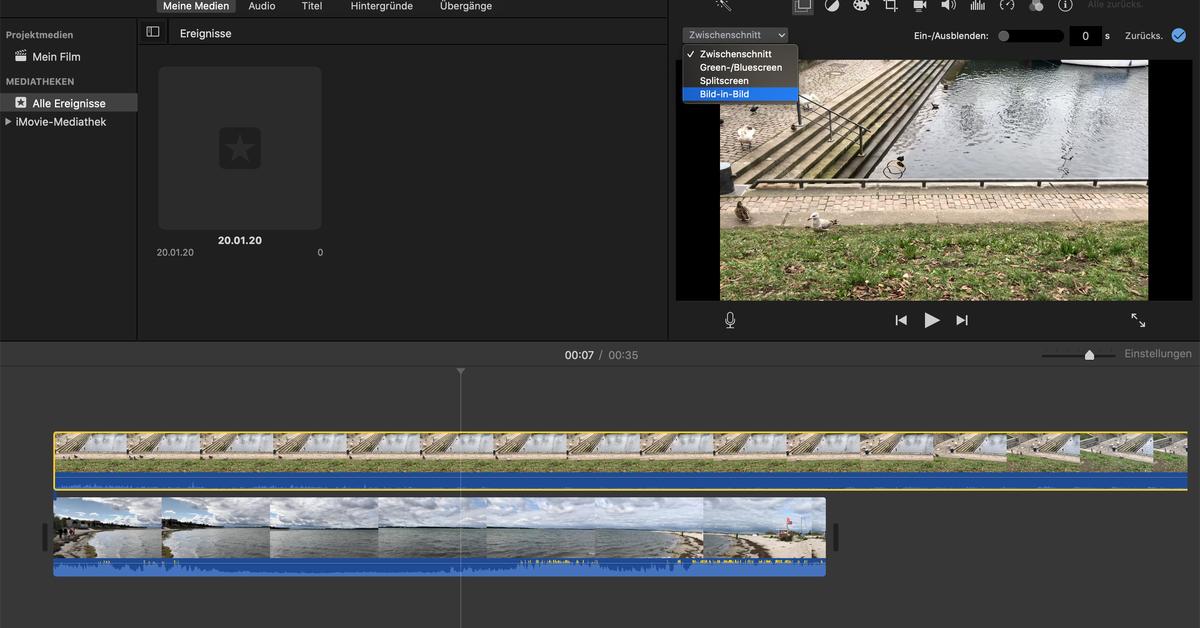Image resolution: width=1200 pixels, height=628 pixels.
Task: Select the 20.01.20 event thumbnail
Action: click(x=240, y=148)
